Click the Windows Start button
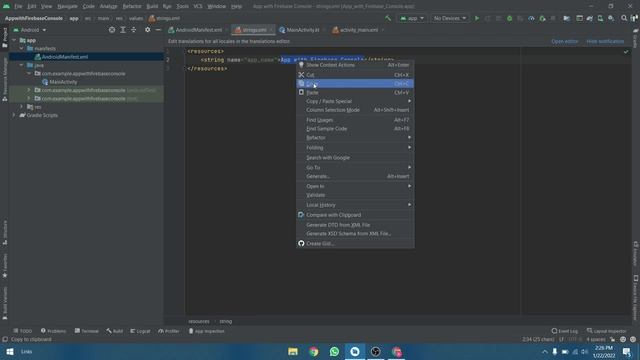 point(10,351)
